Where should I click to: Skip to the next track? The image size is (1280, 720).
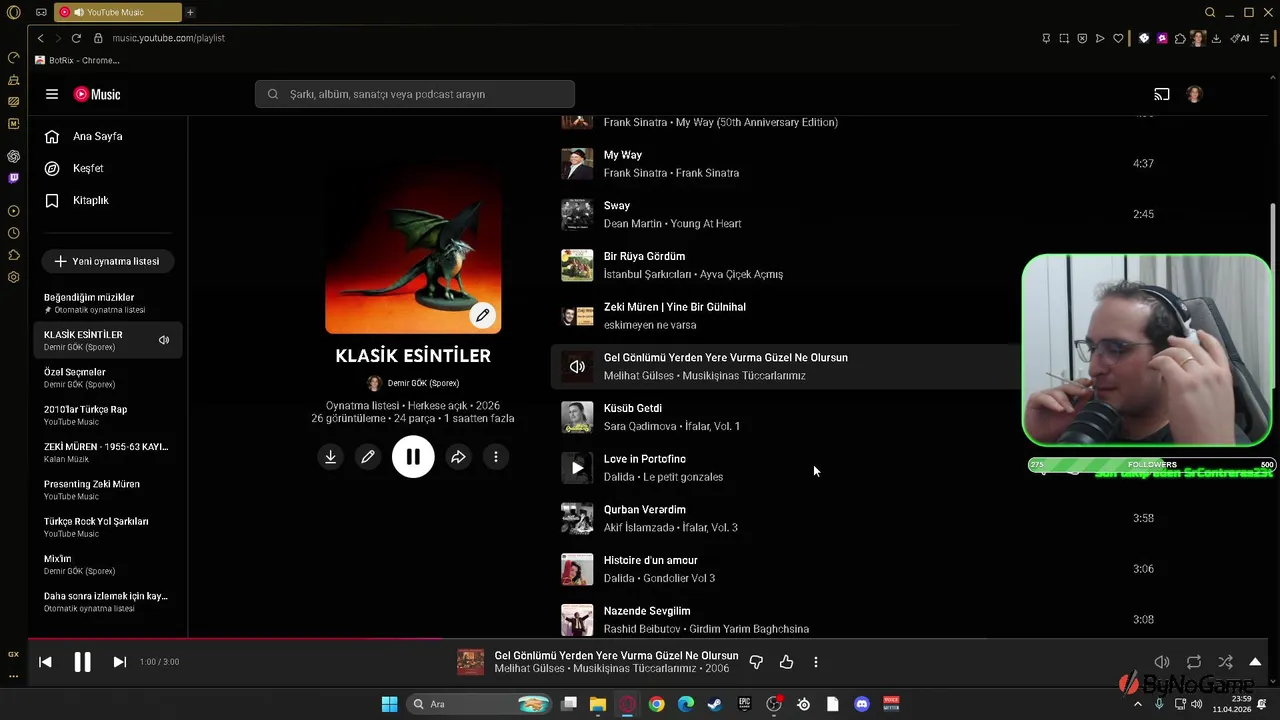119,662
